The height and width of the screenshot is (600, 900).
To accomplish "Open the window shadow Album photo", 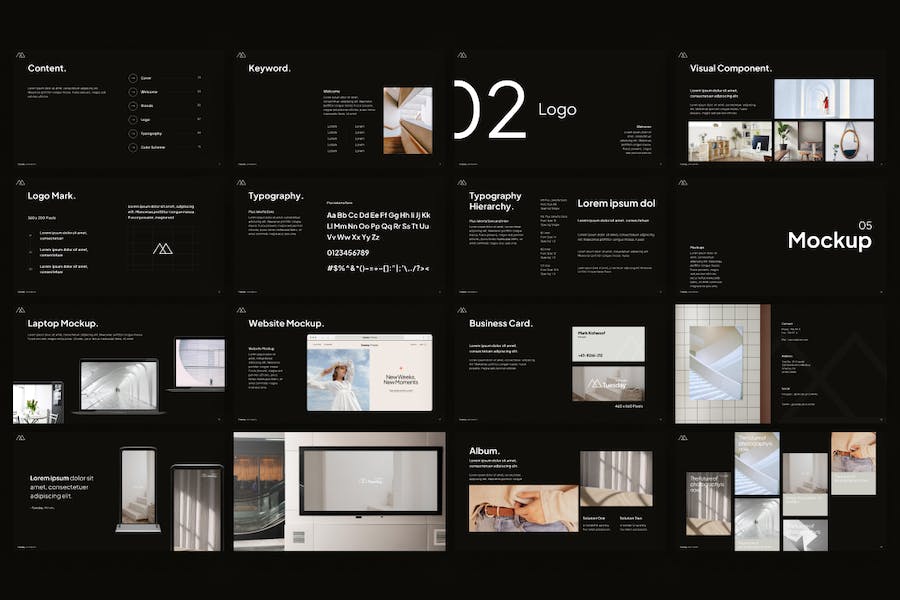I will [x=616, y=478].
